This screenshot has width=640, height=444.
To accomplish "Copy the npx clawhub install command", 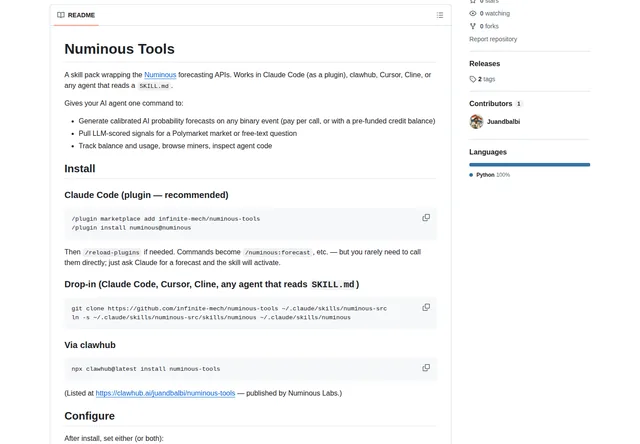I will coord(426,368).
